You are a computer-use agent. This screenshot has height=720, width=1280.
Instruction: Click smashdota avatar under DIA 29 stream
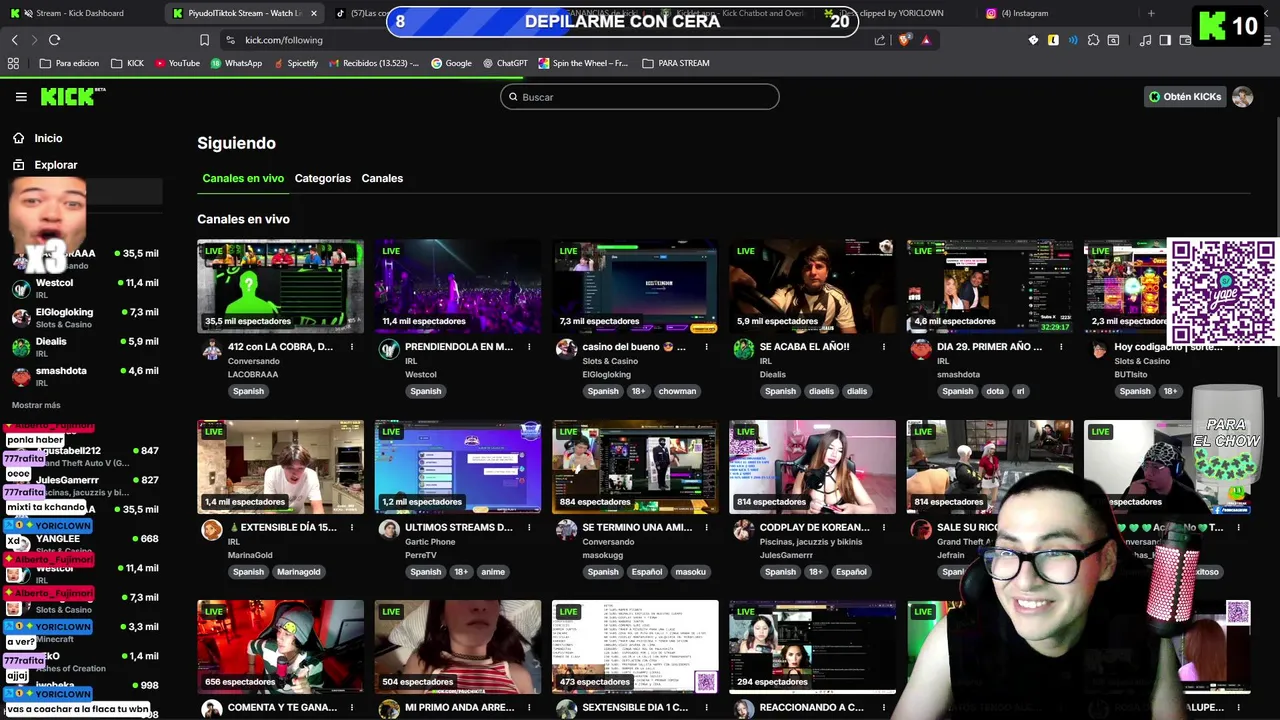tap(921, 349)
